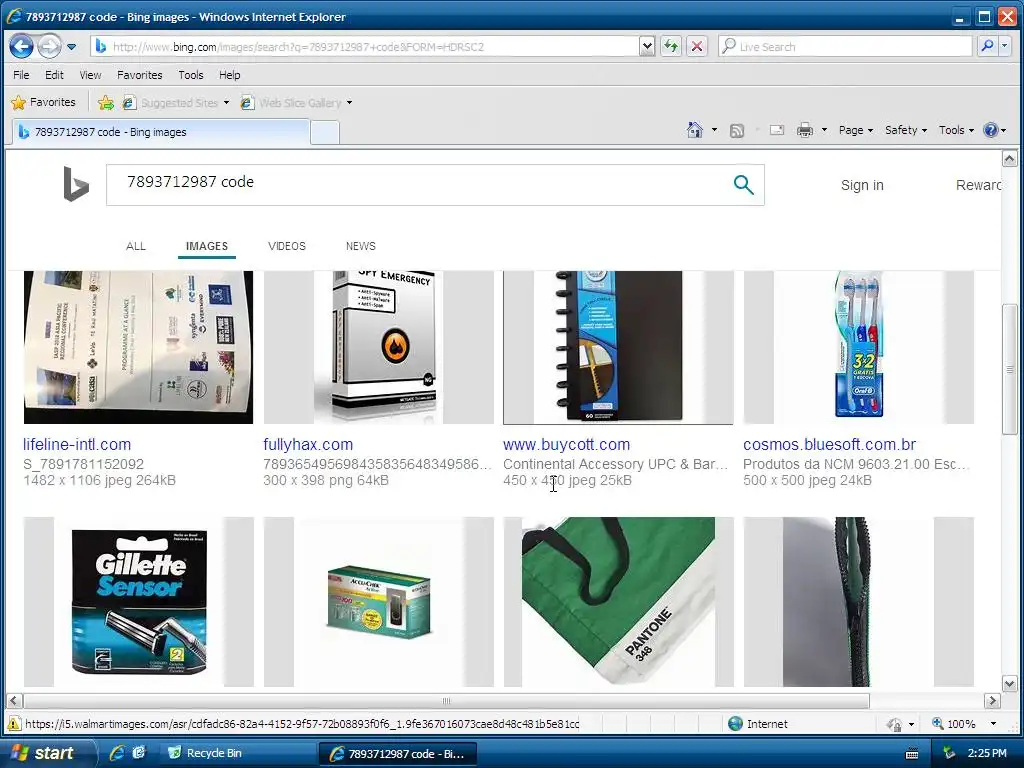Open the File menu

(x=21, y=75)
